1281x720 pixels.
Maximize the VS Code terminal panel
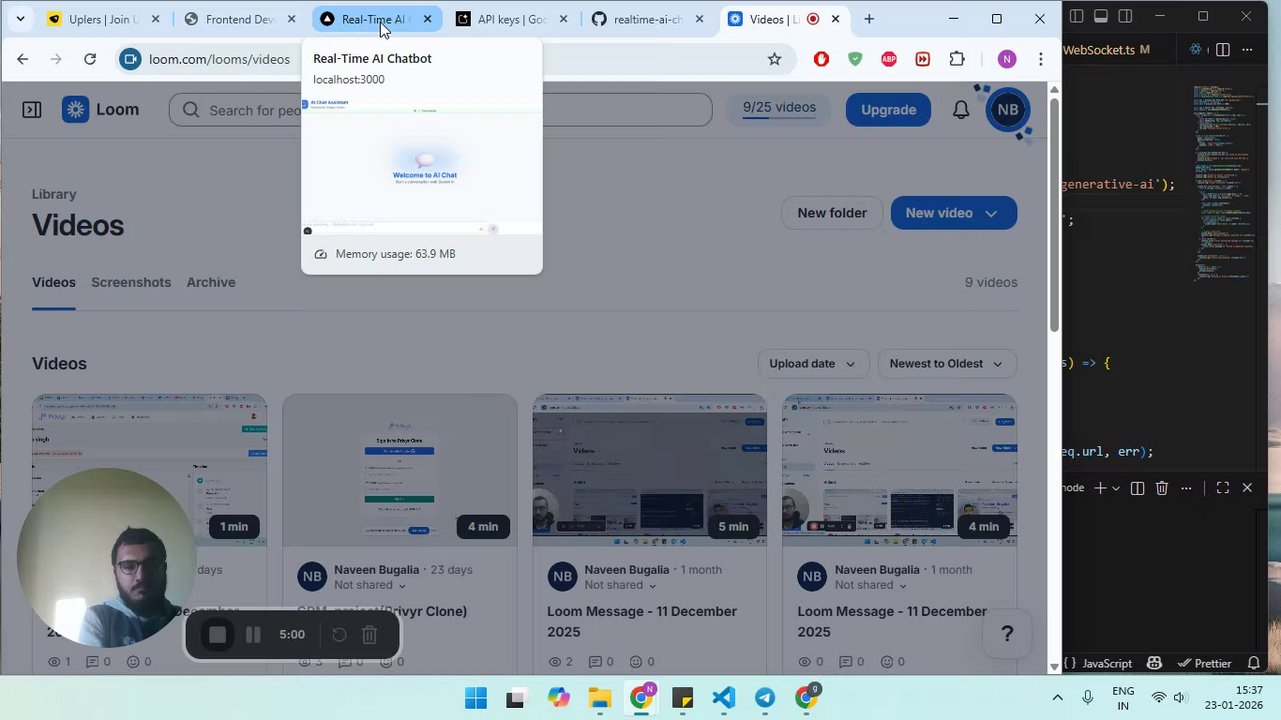click(1223, 488)
